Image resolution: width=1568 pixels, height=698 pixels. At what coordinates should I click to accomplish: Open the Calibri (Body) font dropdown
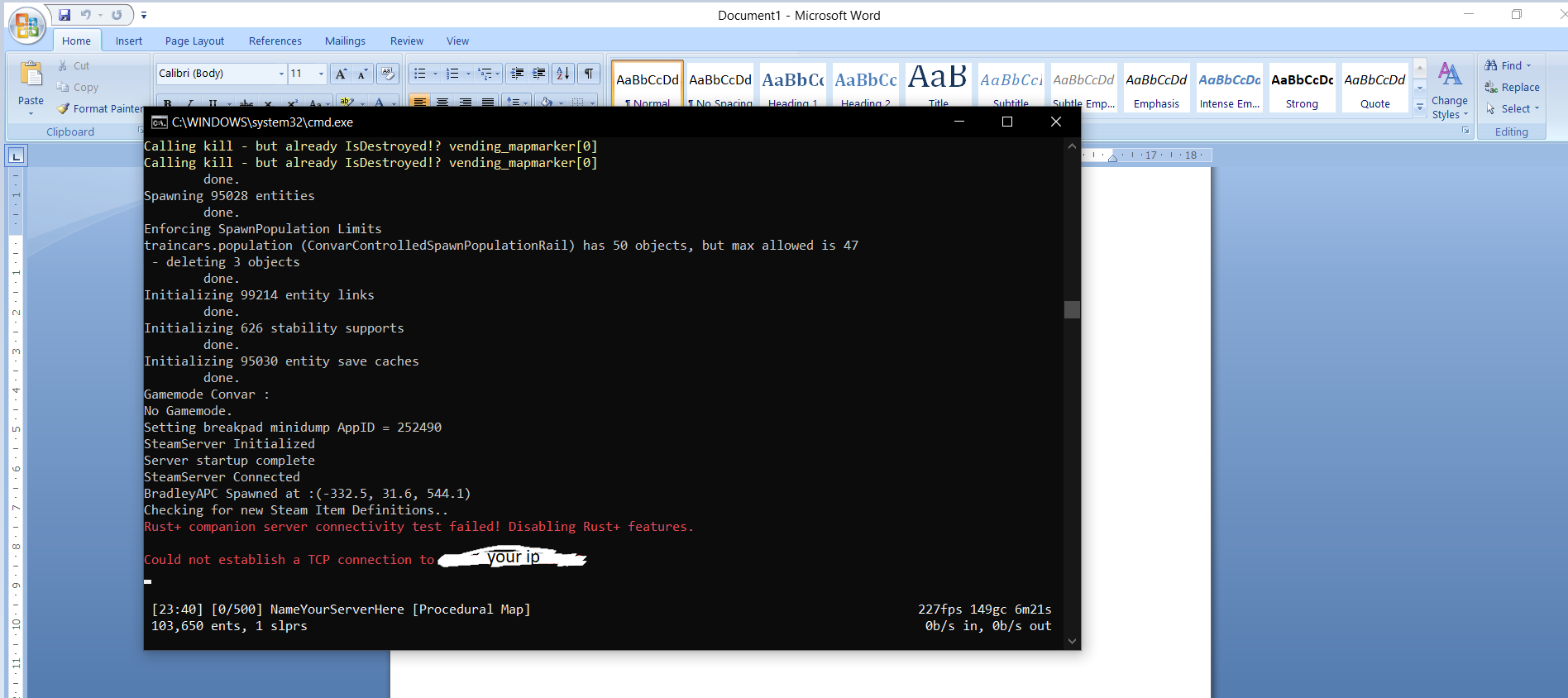point(281,74)
